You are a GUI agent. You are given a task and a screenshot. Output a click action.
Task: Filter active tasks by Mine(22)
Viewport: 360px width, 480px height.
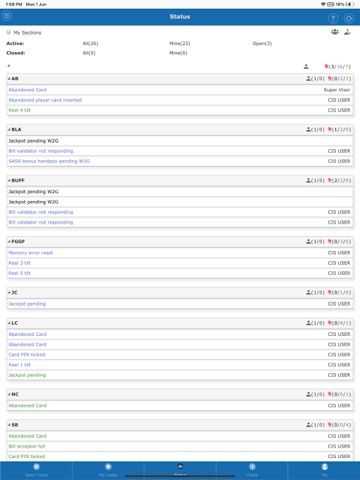click(180, 43)
